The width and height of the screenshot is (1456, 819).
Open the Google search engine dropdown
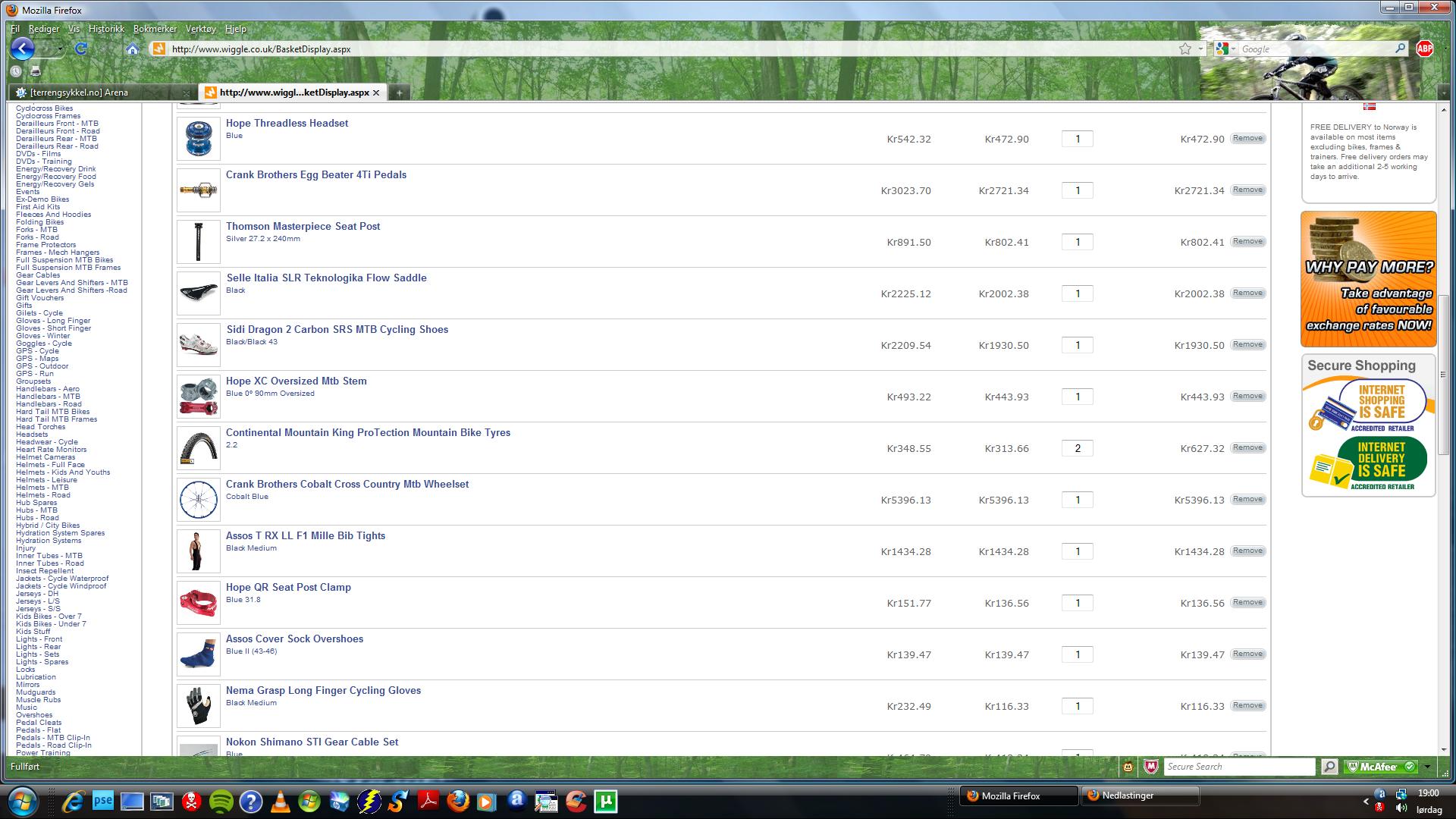coord(1224,49)
